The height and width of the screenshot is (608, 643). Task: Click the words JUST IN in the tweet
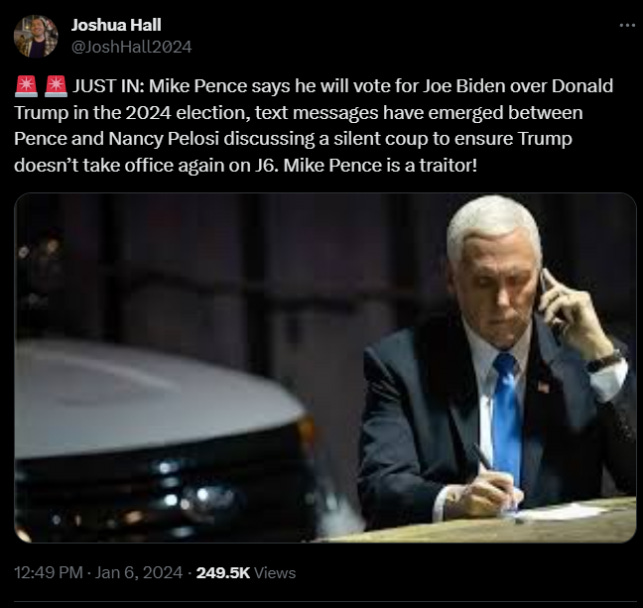108,87
